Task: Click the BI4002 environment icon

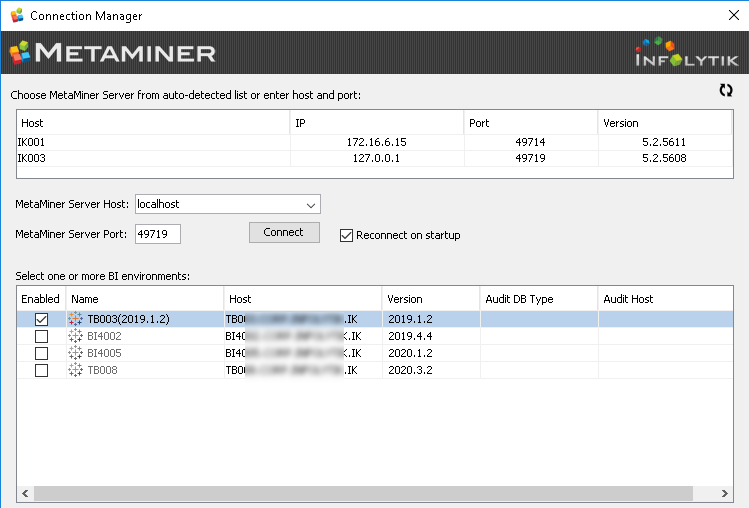Action: [78, 337]
